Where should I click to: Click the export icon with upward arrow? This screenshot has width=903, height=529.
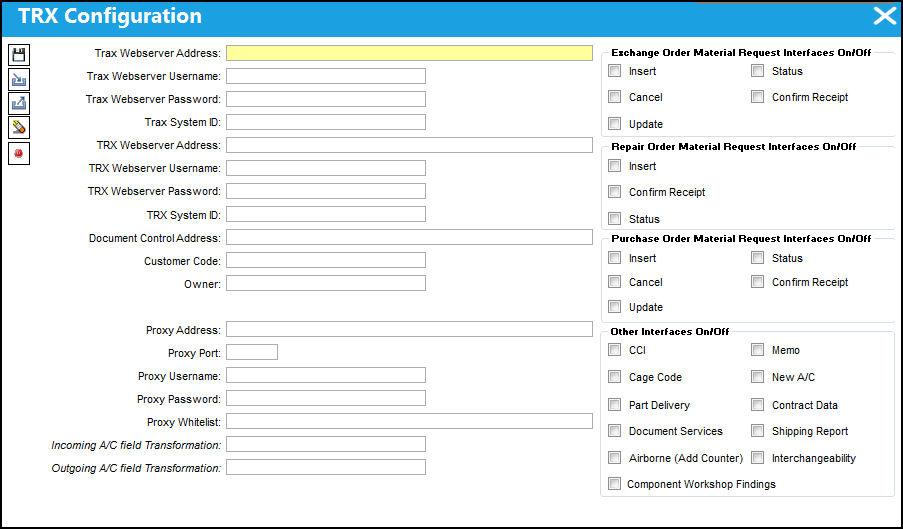(x=19, y=104)
